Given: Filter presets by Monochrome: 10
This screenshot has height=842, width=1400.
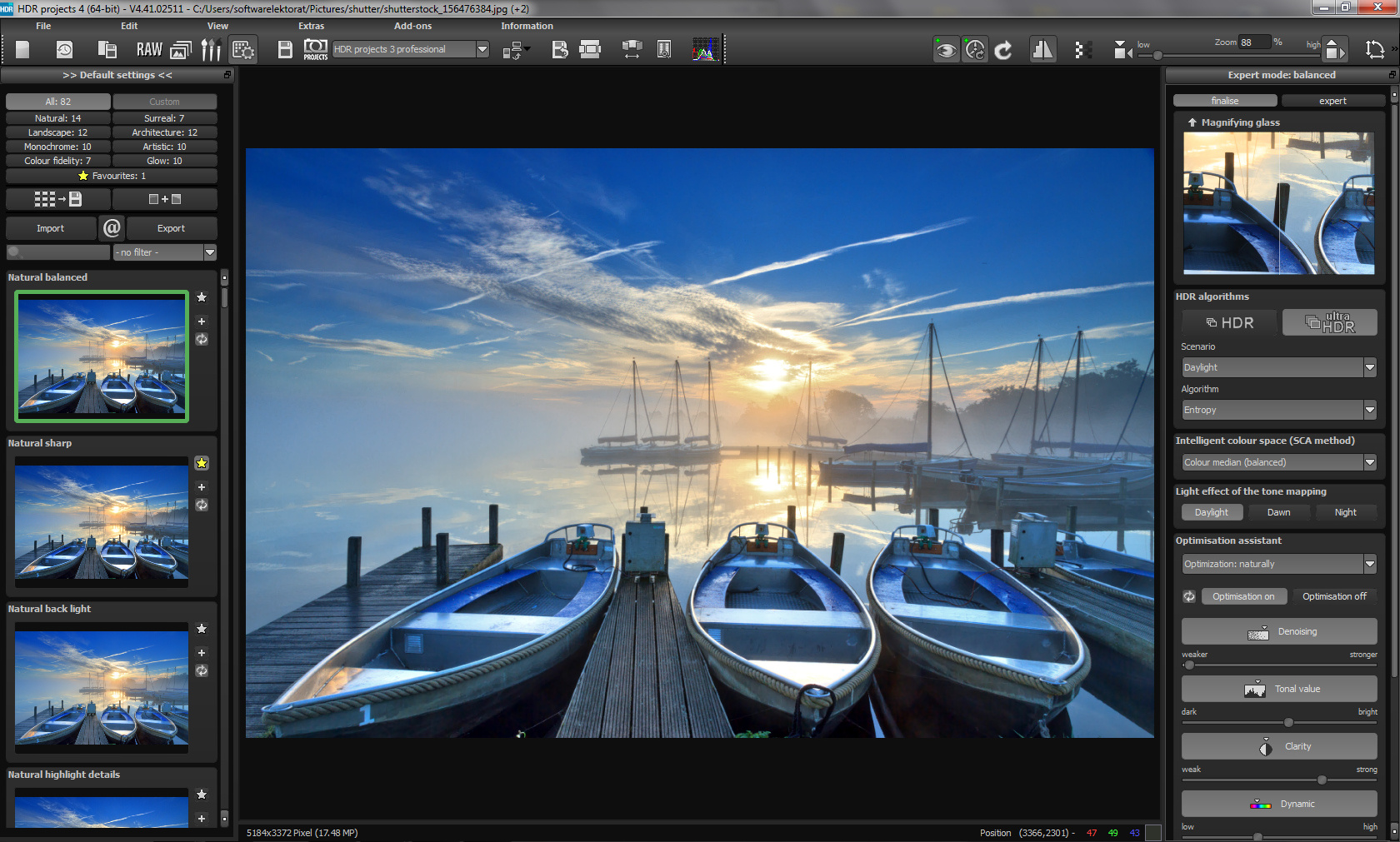Looking at the screenshot, I should pos(57,147).
